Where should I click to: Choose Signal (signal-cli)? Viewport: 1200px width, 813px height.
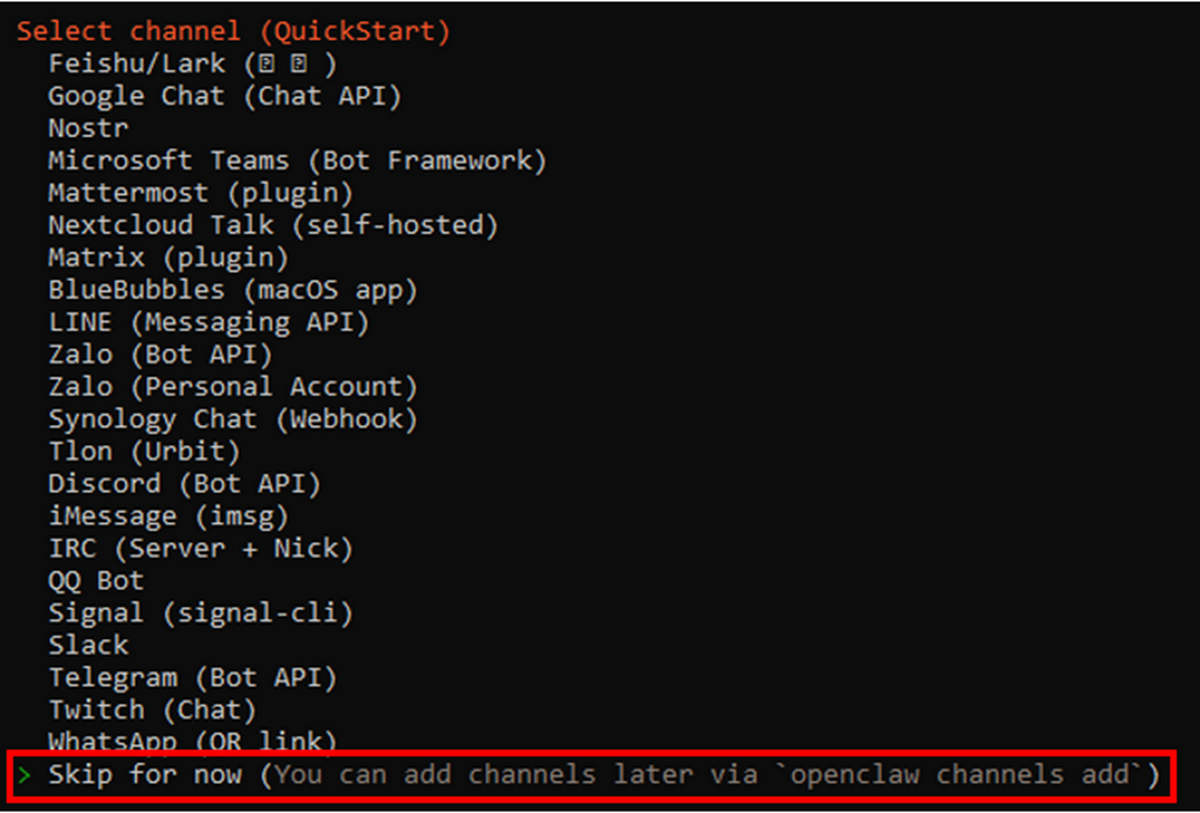point(200,612)
